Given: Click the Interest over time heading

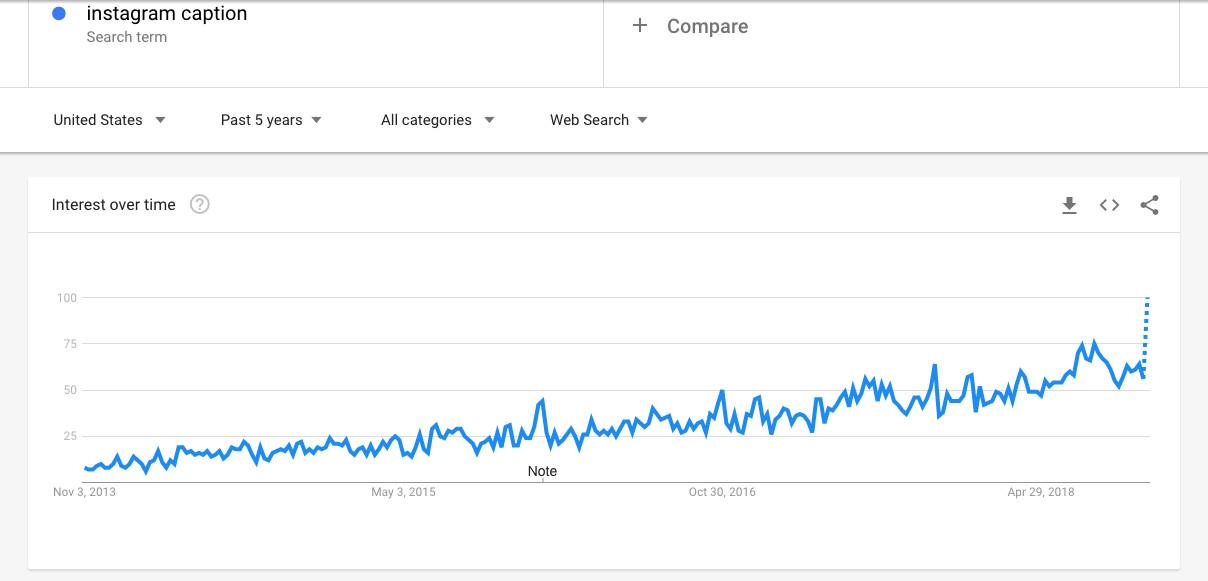Looking at the screenshot, I should tap(114, 205).
